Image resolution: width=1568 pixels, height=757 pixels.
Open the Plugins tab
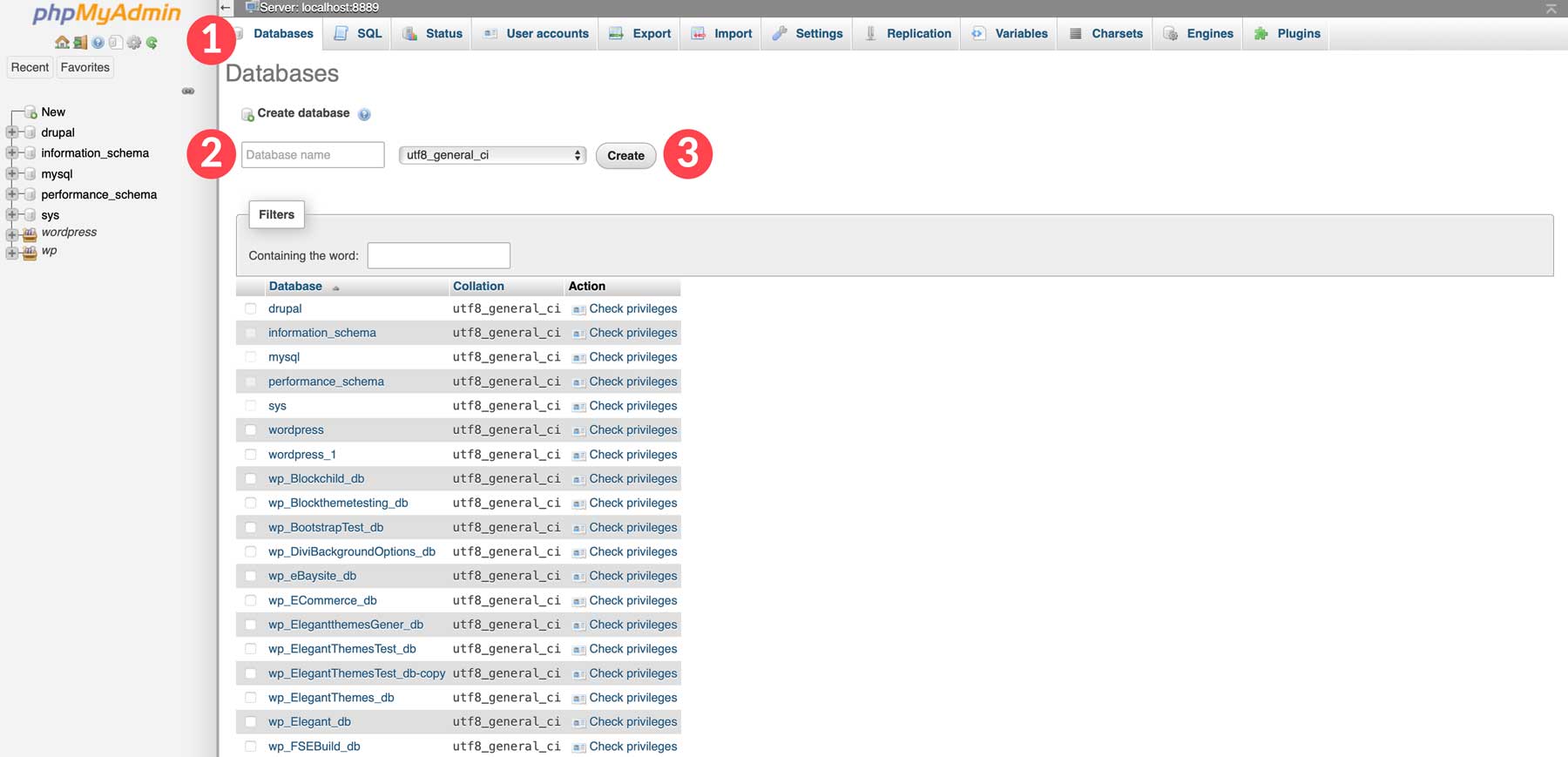pyautogui.click(x=1288, y=34)
